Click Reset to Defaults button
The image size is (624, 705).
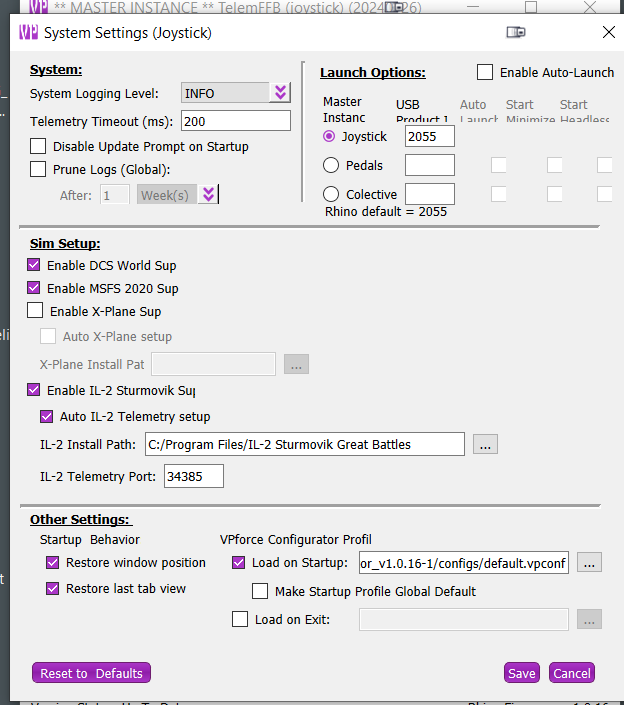point(91,673)
